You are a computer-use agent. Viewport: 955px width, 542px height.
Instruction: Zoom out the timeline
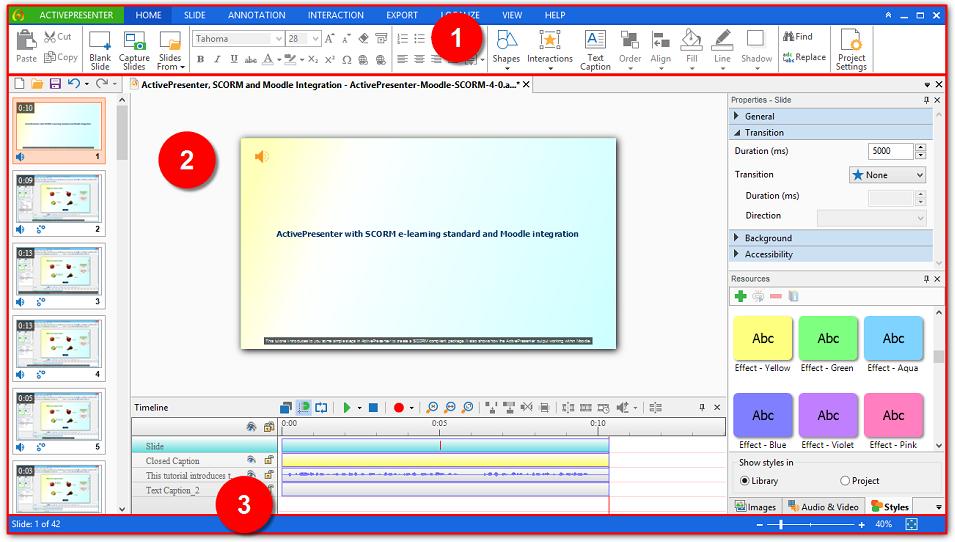click(x=450, y=407)
